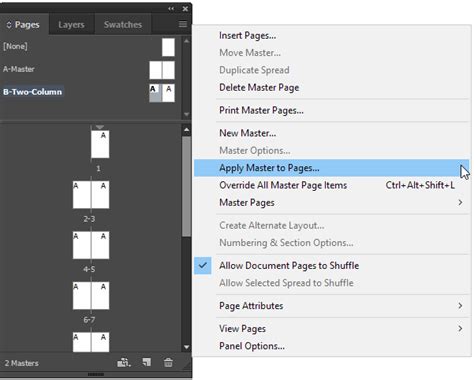Click the A-Master spread thumbnail
Screen dimensions: 474x380
point(162,70)
